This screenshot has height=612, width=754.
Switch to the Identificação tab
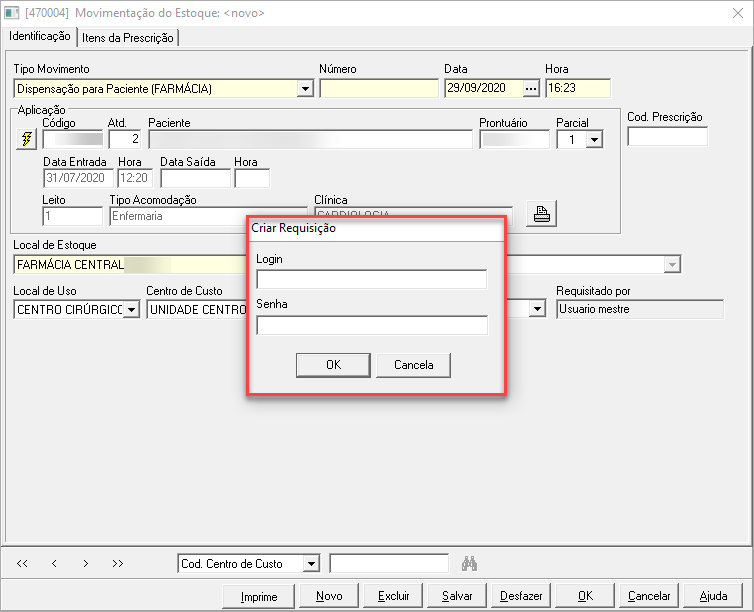(x=40, y=37)
